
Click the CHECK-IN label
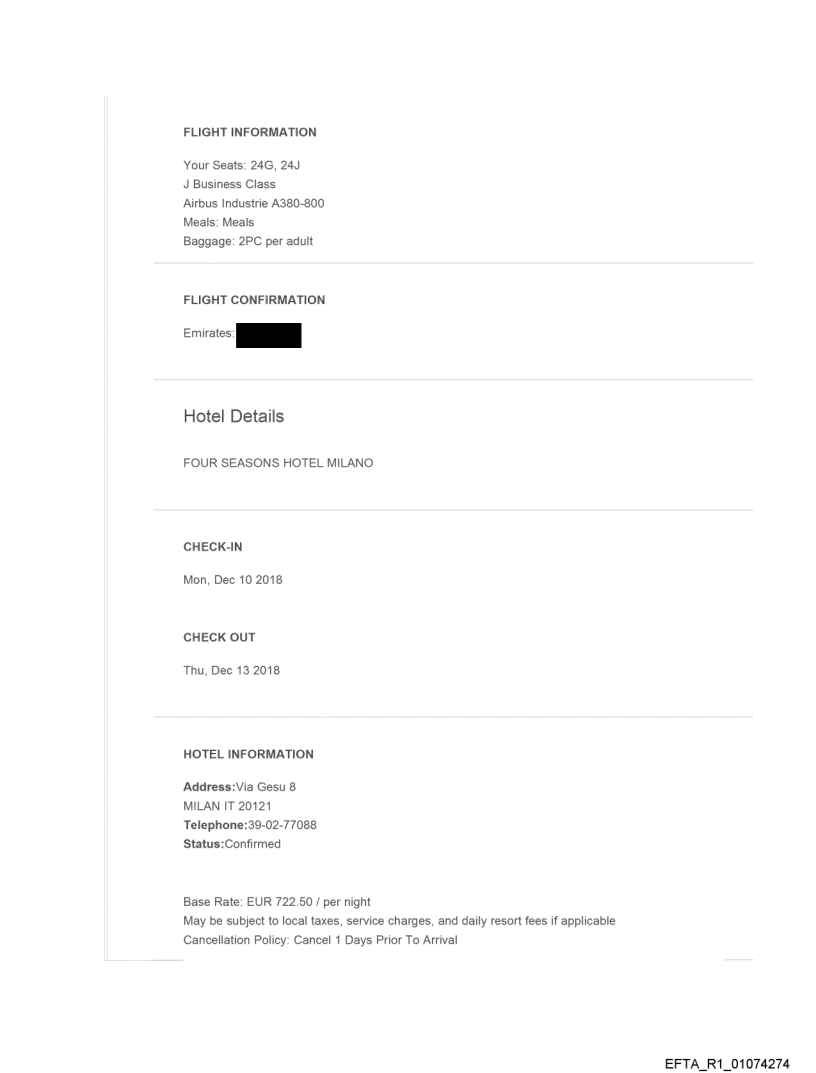coord(212,547)
